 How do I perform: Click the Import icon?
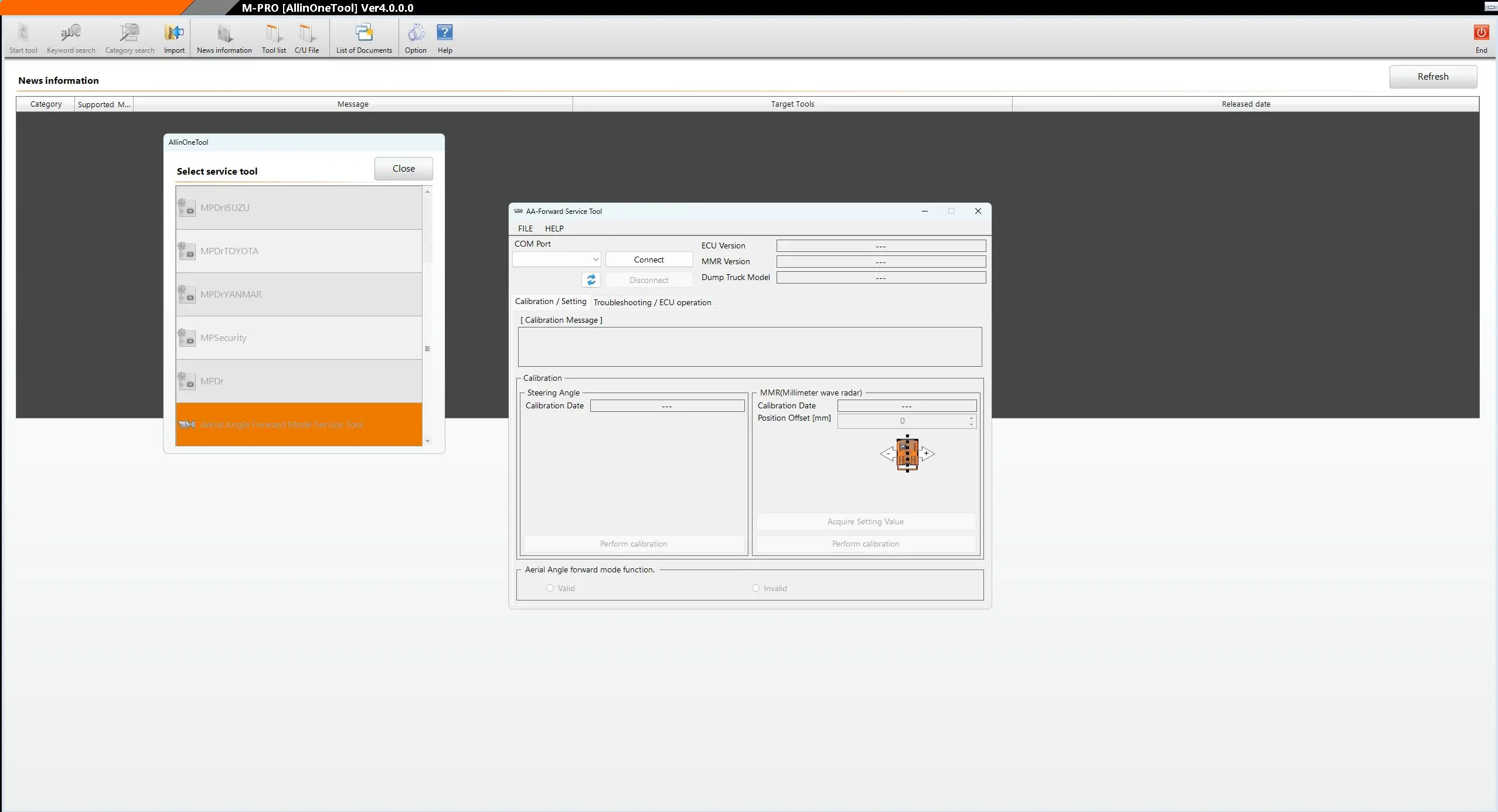point(174,37)
